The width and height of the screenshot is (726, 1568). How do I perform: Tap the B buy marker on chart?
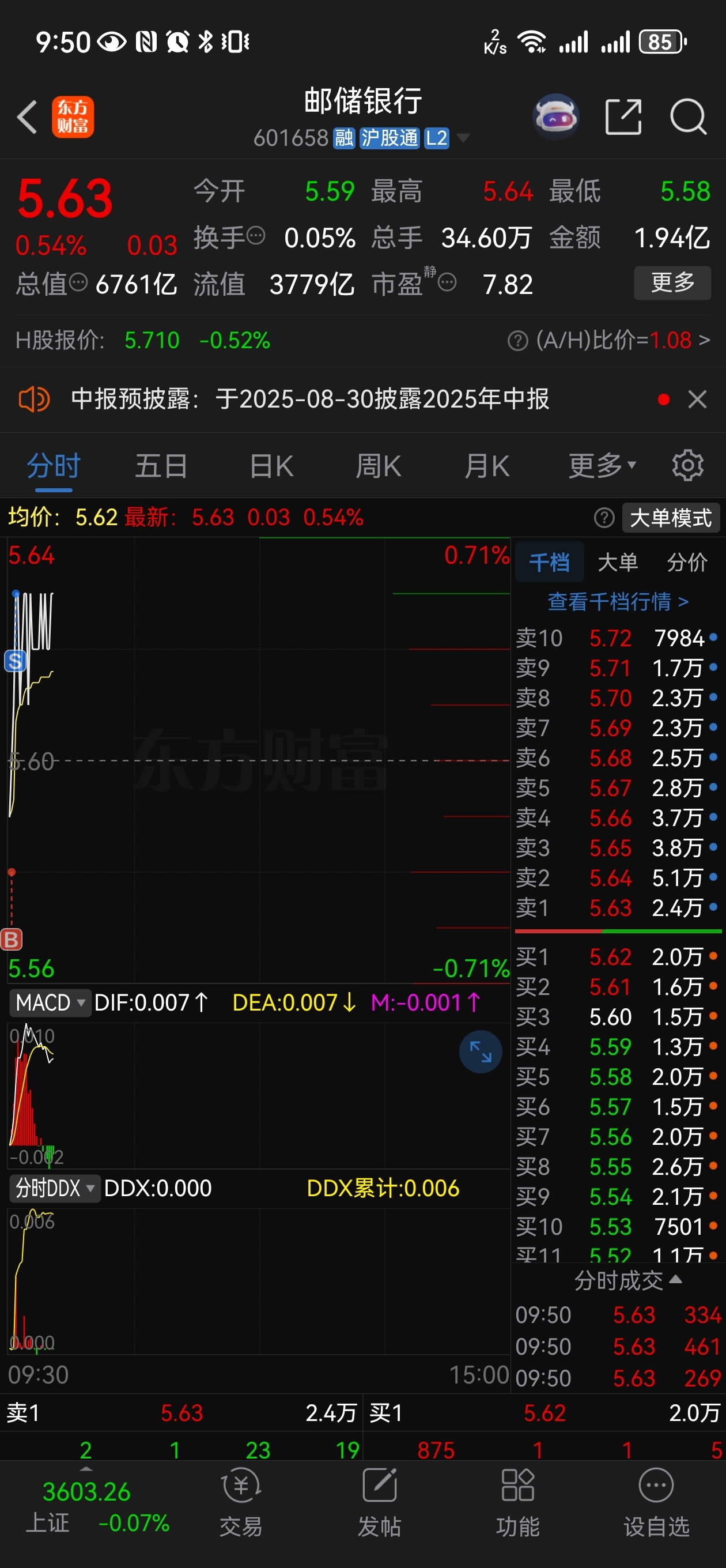(x=11, y=939)
